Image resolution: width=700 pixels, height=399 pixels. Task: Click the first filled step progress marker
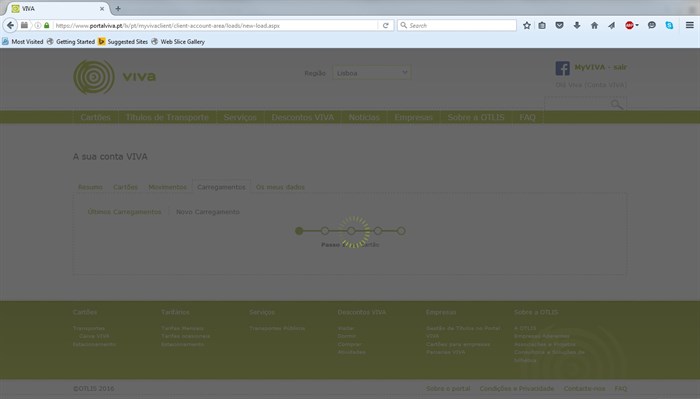pos(299,231)
